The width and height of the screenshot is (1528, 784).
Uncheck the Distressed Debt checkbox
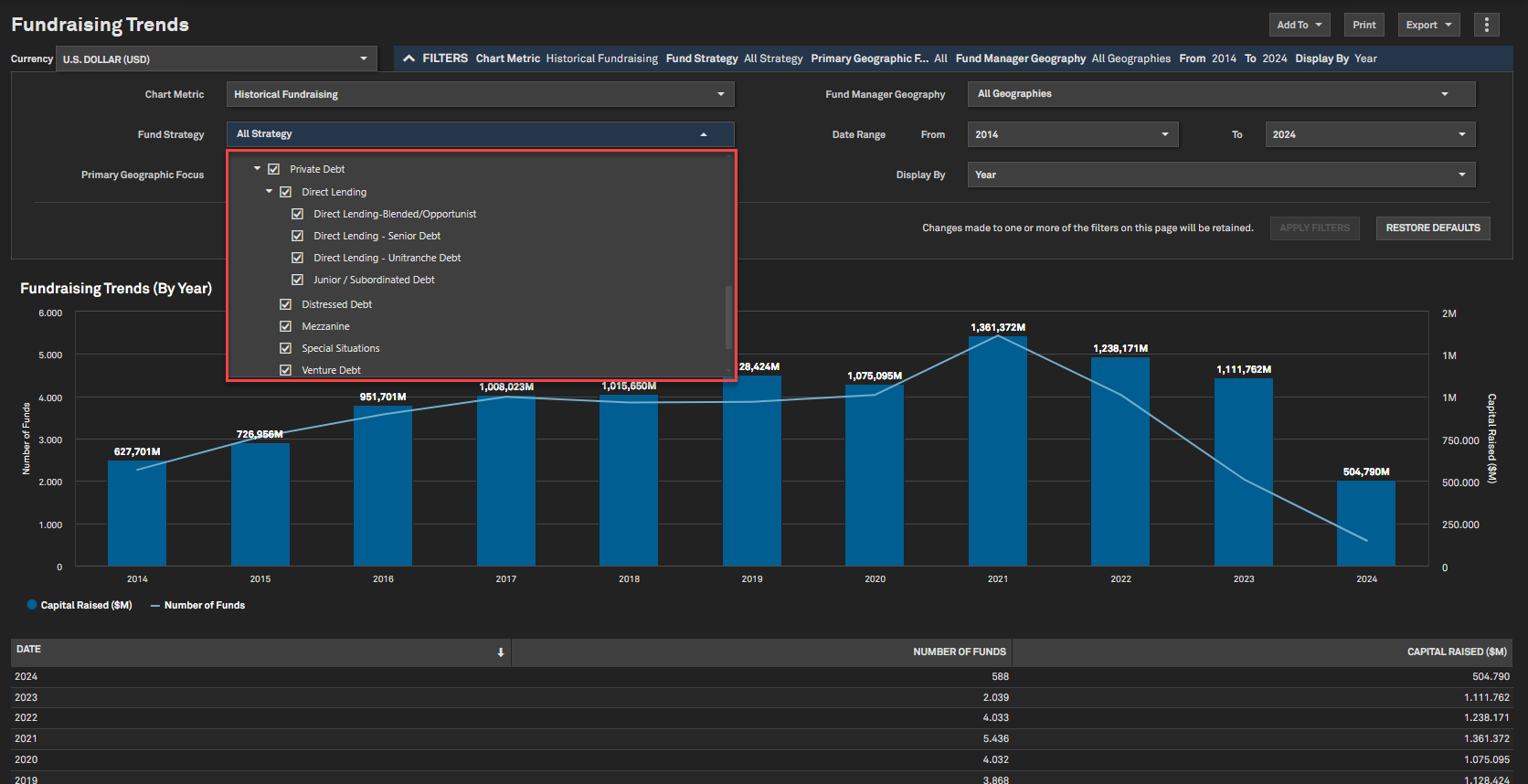(x=285, y=304)
